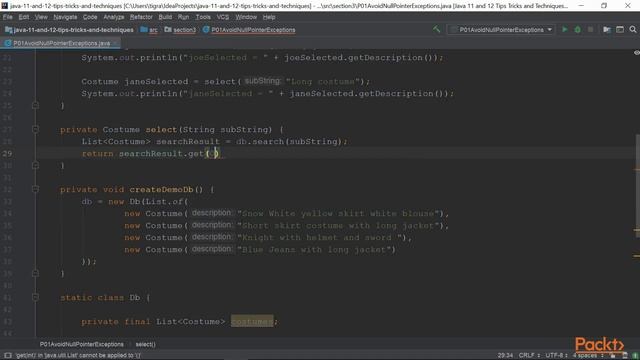Screen dimensions: 640x360
Task: Collapse the Db class fold at line 41
Action: click(36, 298)
